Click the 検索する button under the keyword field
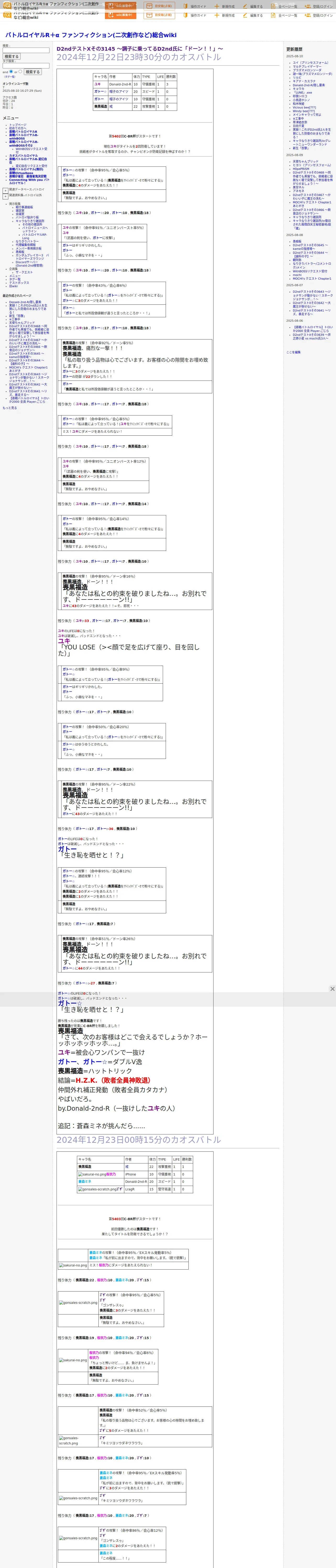Image resolution: width=336 pixels, height=1568 pixels. (x=12, y=57)
